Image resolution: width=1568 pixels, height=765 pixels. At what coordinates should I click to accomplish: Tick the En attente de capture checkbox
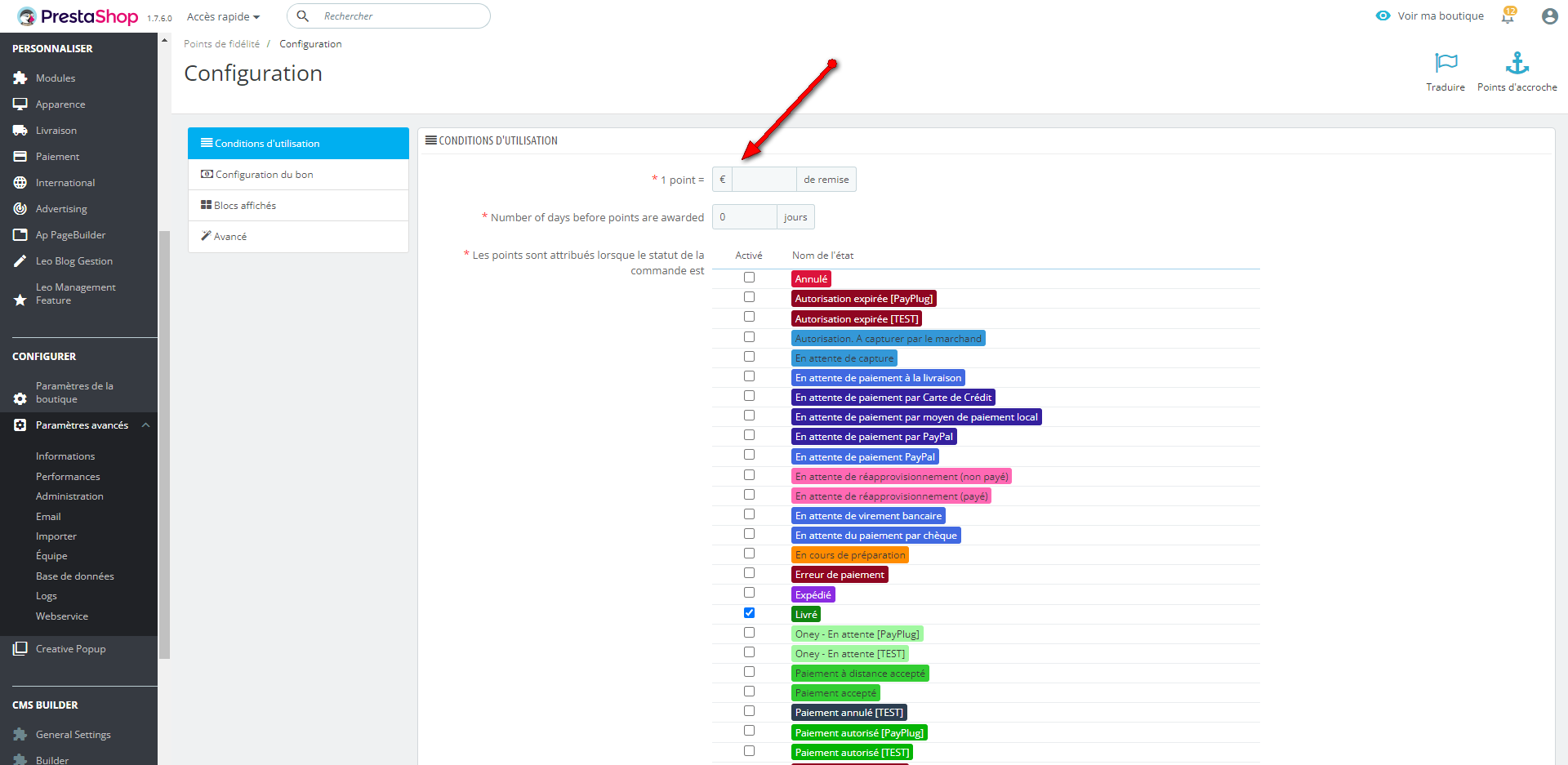coord(749,357)
